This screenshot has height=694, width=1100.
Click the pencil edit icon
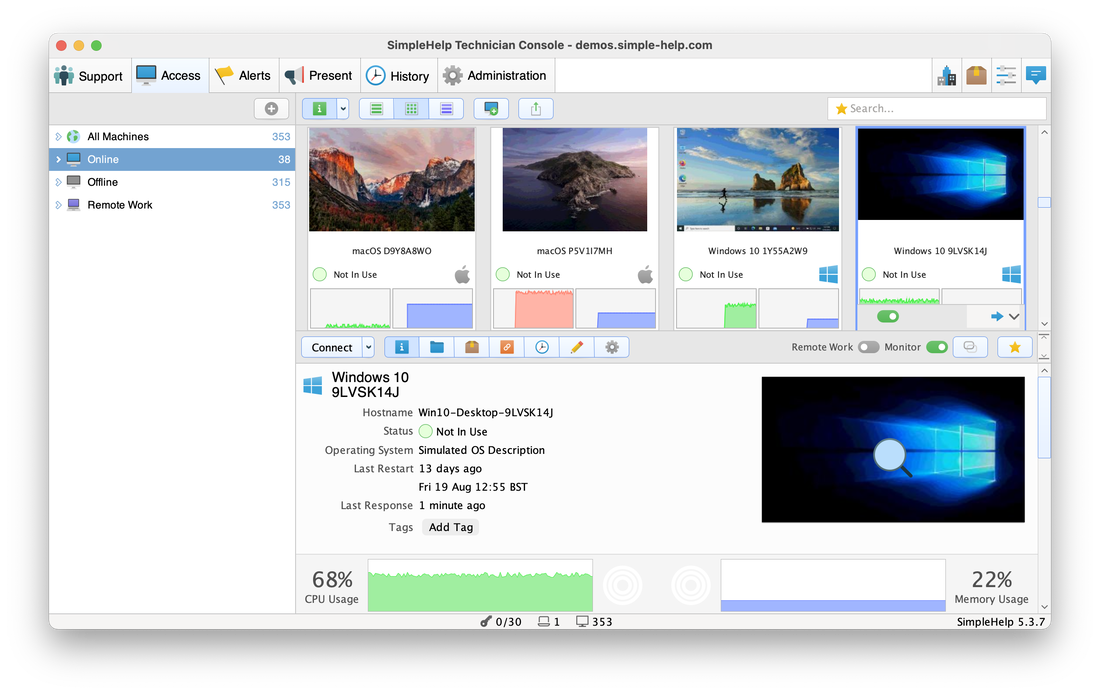coord(577,347)
